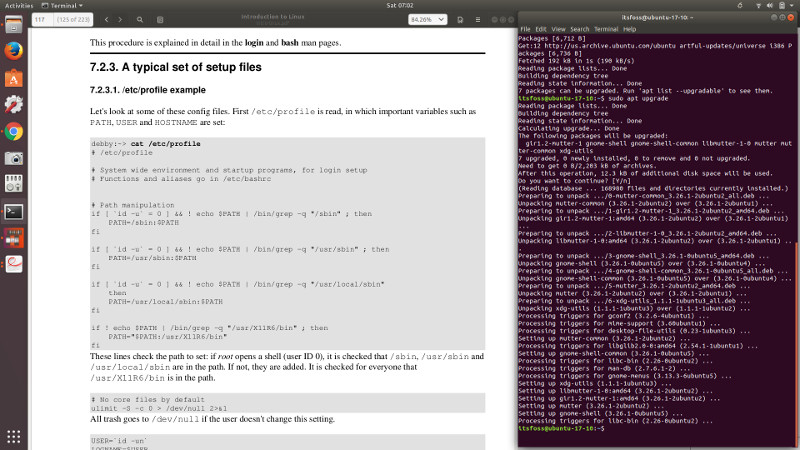The width and height of the screenshot is (800, 450).
Task: Expand the system status menu arrow
Action: tap(790, 5)
